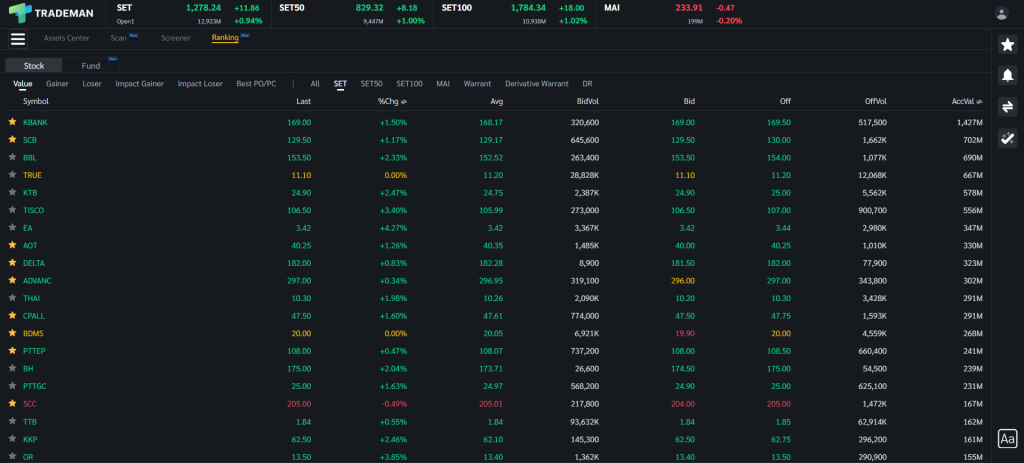
Task: Go to Assets Center tab
Action: (x=67, y=38)
